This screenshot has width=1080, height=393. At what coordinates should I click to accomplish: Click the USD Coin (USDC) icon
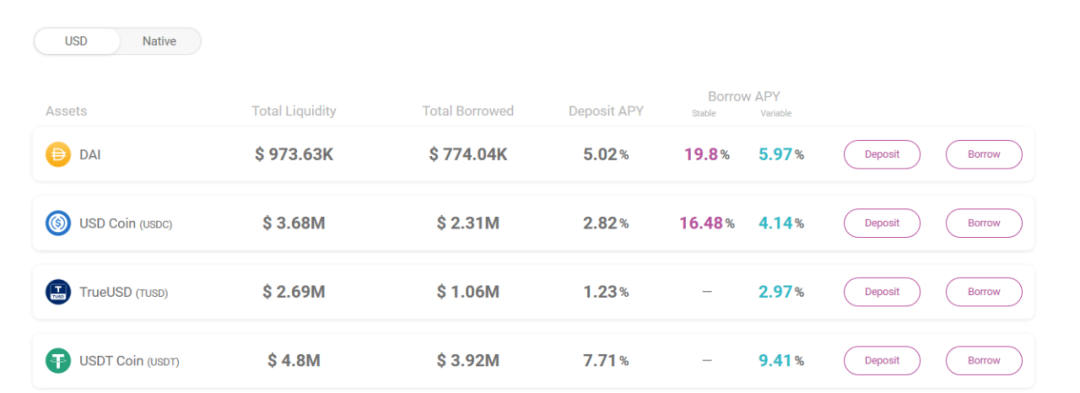(x=58, y=223)
